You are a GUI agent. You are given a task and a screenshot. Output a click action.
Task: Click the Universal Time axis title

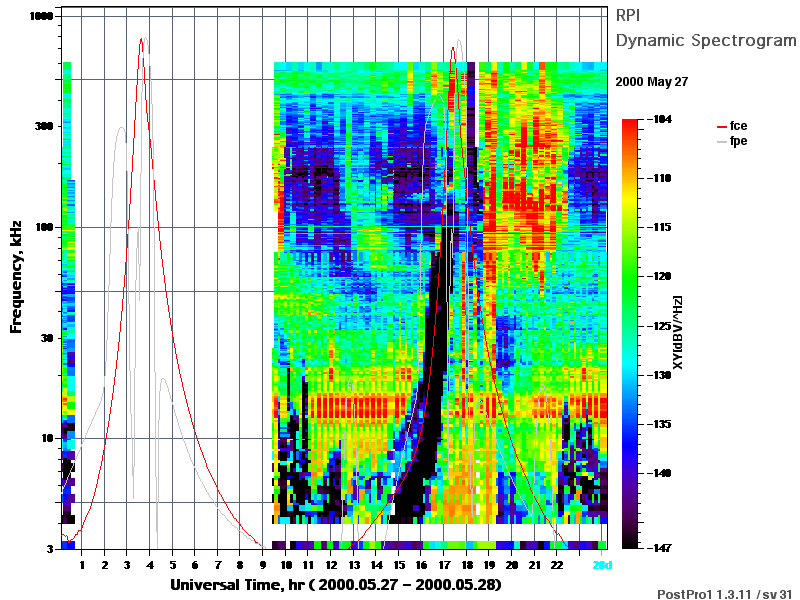click(336, 585)
